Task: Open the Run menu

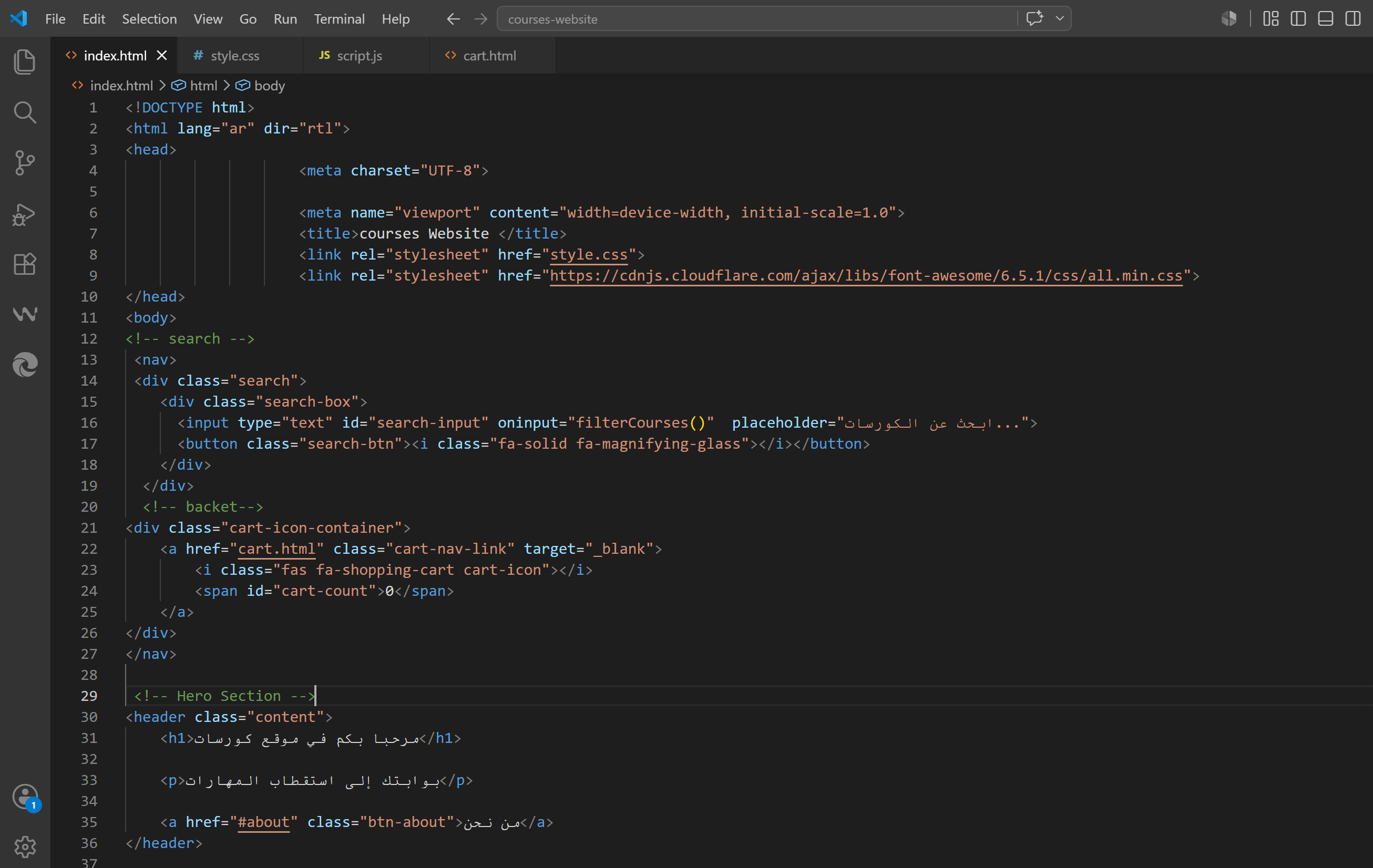Action: pos(285,19)
